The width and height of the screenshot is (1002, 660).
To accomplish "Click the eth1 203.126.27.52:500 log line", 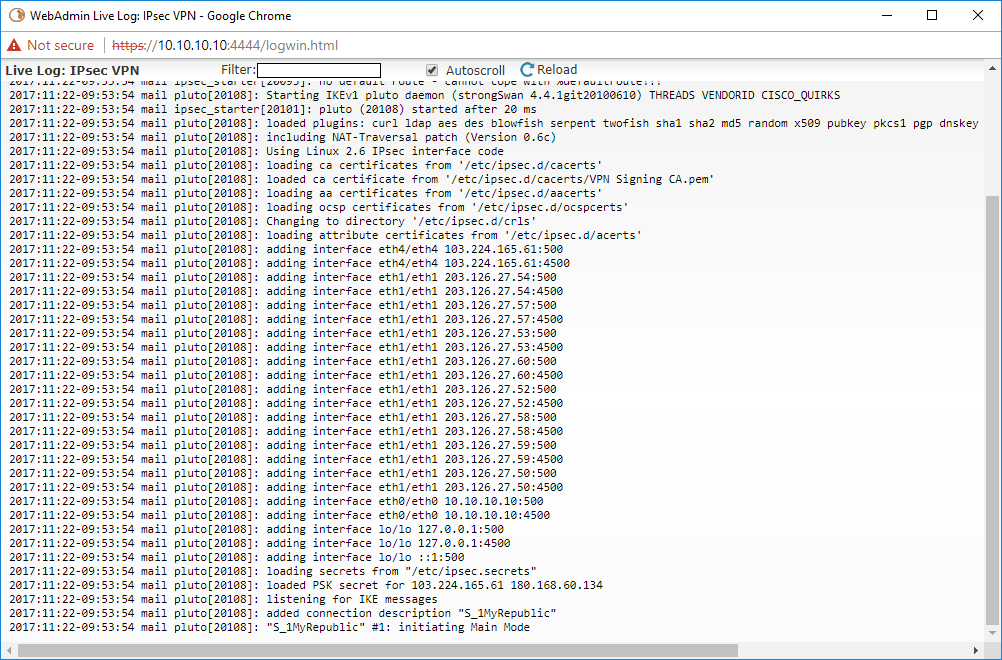I will pyautogui.click(x=282, y=390).
